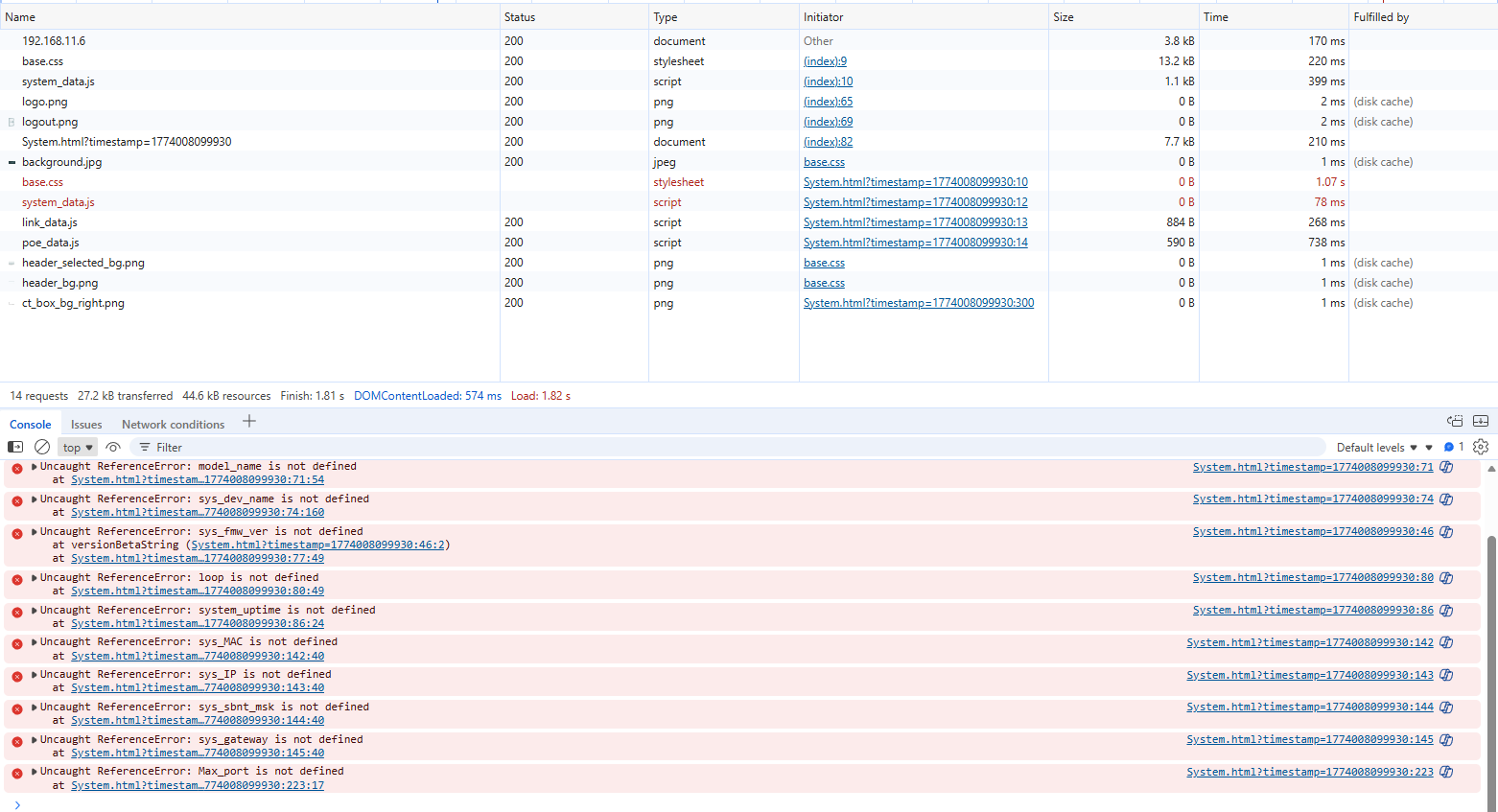Expand the sys_dev_name ReferenceError entry
The height and width of the screenshot is (812, 1498).
35,499
